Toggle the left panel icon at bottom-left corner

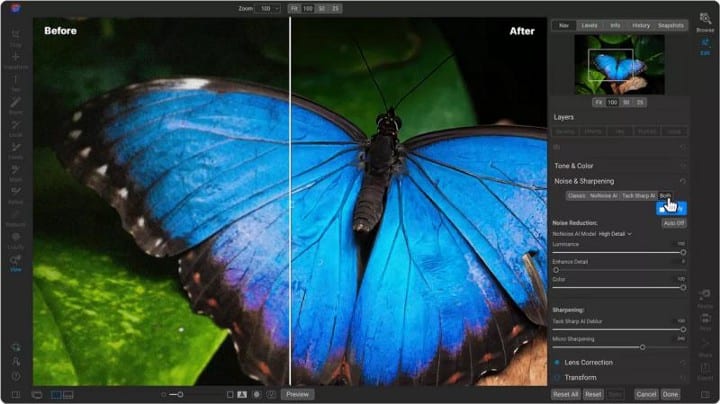tap(16, 395)
